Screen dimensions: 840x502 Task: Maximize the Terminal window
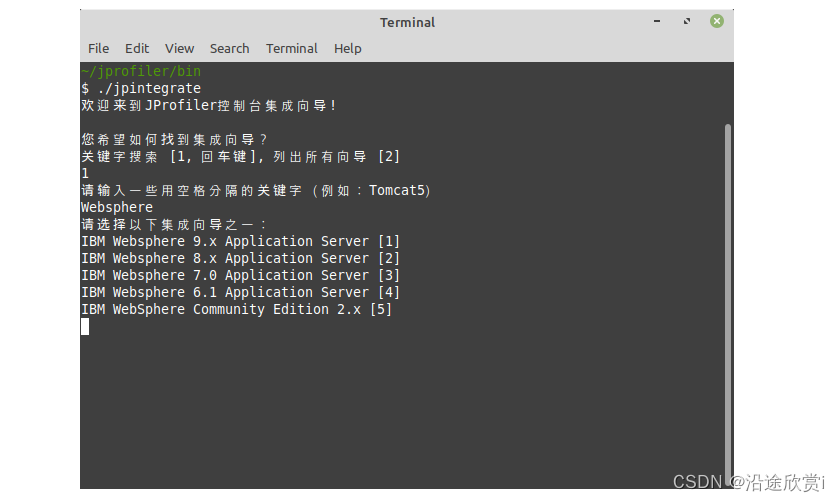click(x=687, y=21)
